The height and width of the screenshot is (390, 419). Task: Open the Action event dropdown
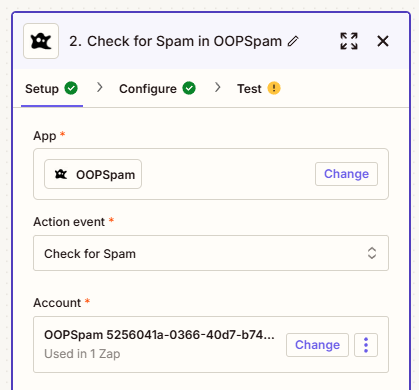(x=211, y=253)
